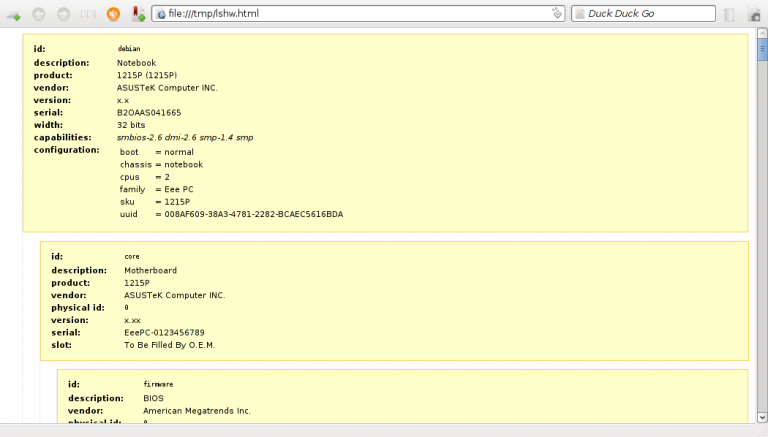This screenshot has height=437, width=768.
Task: Reload the current page with the orange icon
Action: [x=113, y=14]
